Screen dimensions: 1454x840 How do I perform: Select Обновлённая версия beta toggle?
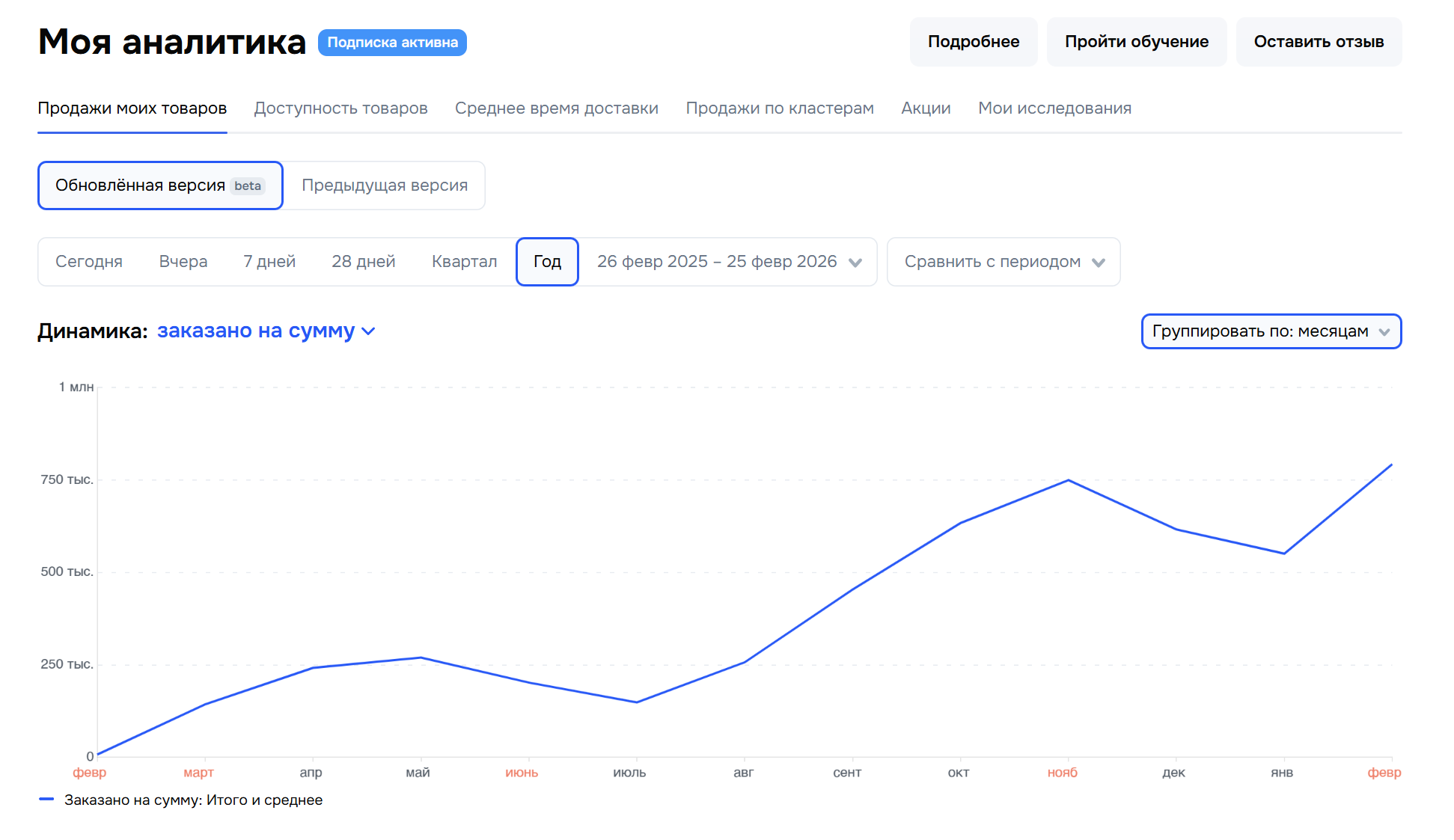pos(160,186)
